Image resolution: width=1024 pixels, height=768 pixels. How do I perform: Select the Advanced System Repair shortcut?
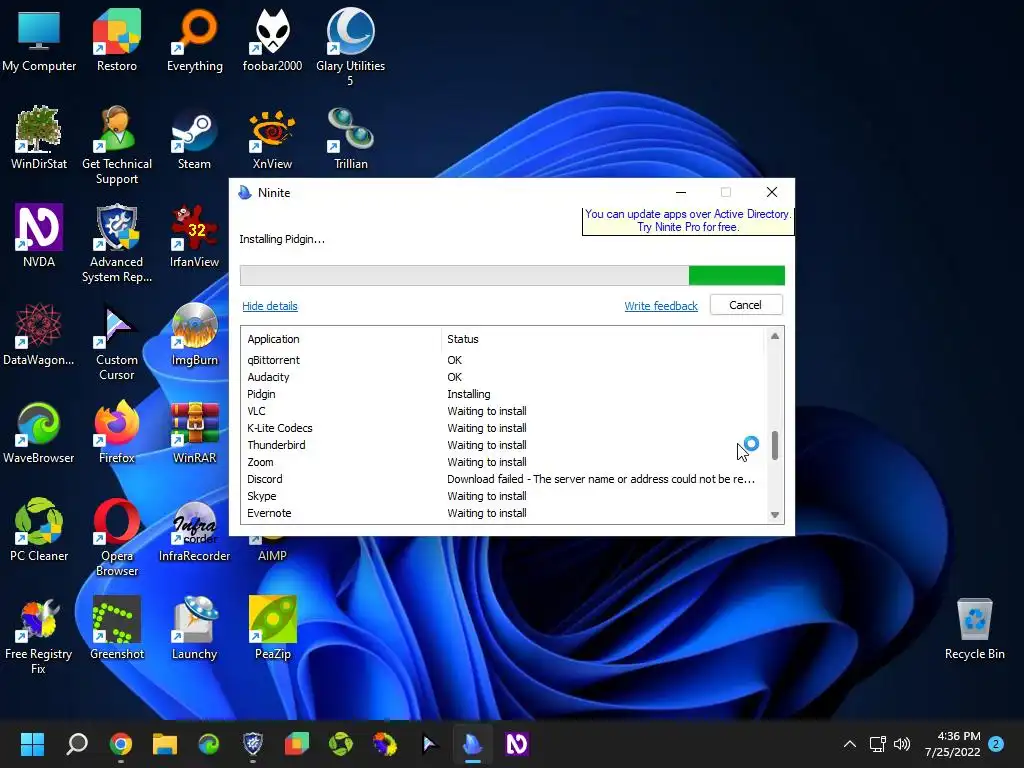pos(117,243)
